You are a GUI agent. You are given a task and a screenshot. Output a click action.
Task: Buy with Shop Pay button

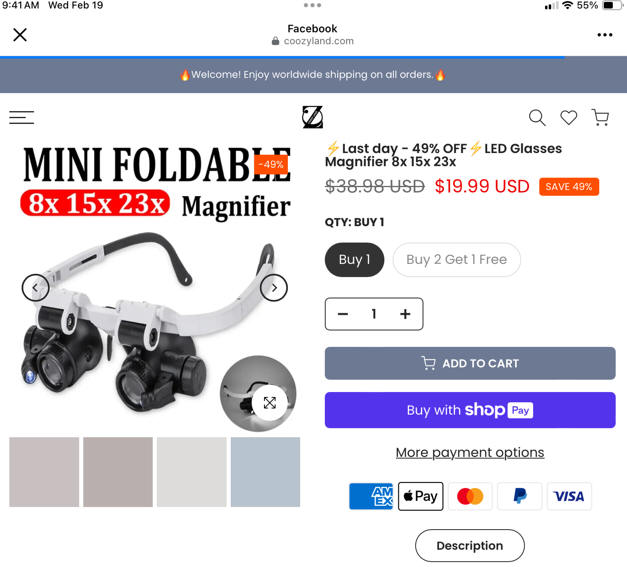470,410
